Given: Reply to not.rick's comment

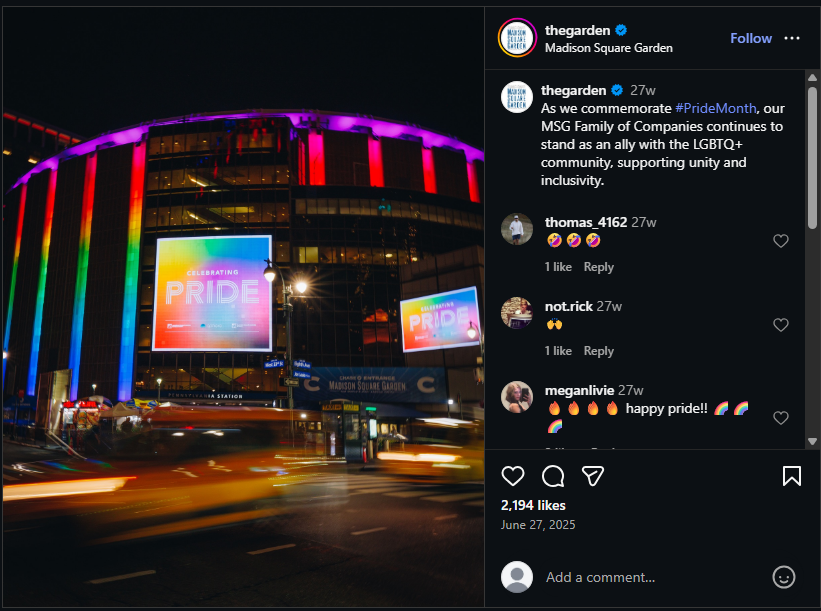Looking at the screenshot, I should [598, 351].
